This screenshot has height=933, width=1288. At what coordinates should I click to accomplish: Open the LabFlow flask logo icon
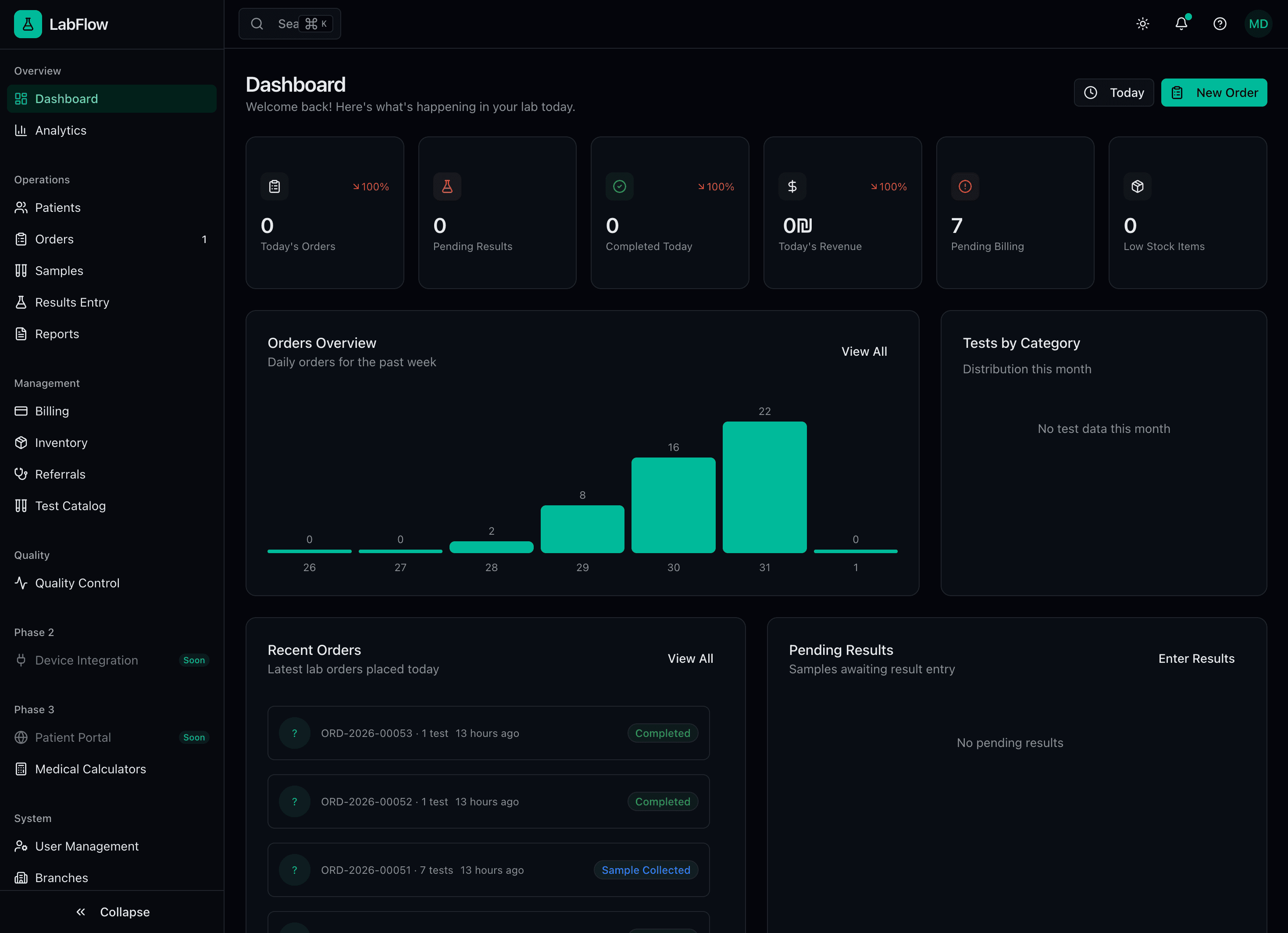[28, 24]
